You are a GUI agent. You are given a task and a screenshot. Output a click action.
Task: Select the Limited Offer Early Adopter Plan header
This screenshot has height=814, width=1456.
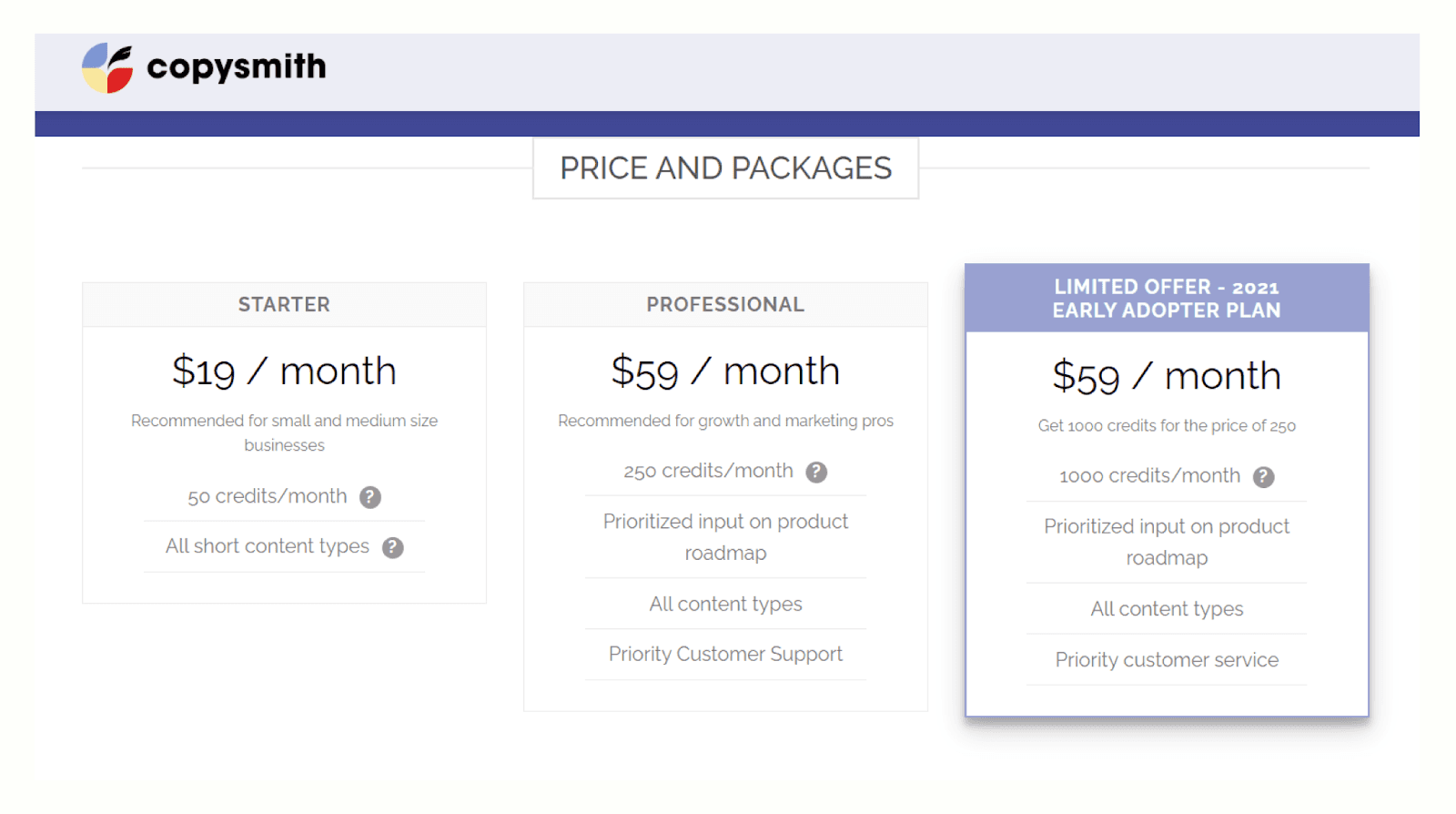click(1167, 299)
